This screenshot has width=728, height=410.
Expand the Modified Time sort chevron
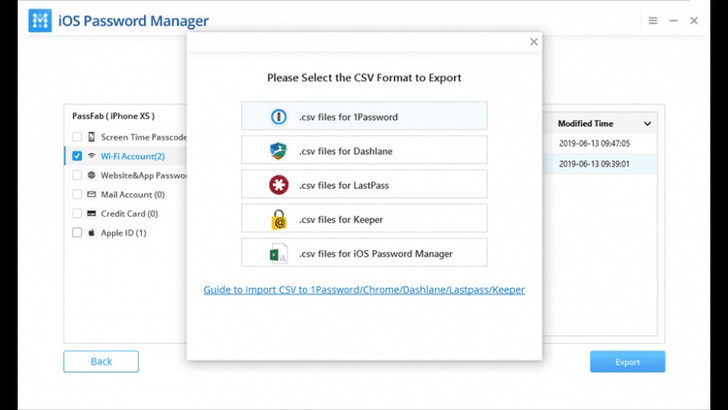point(647,124)
